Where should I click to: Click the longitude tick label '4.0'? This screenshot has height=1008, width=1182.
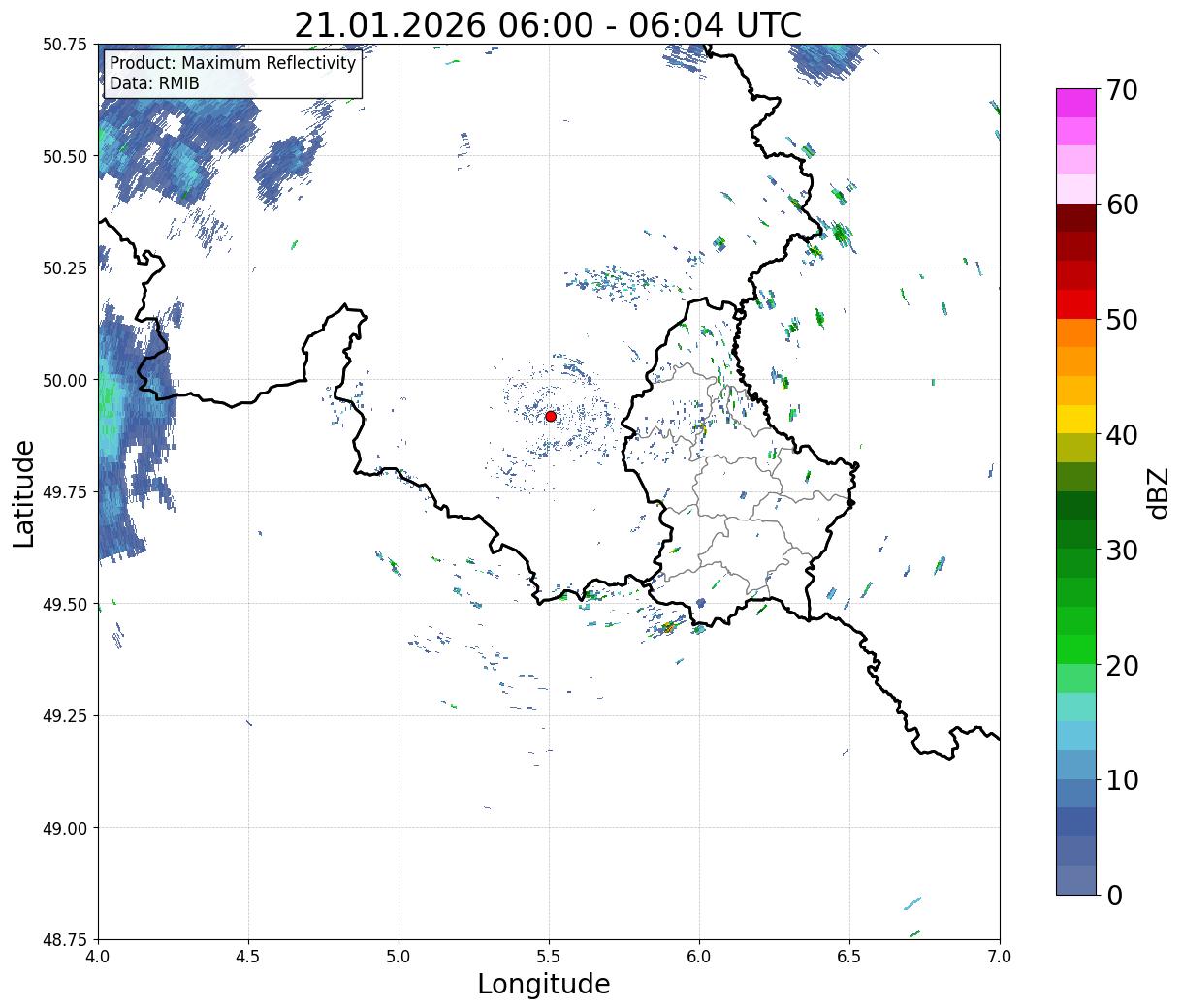(x=98, y=956)
